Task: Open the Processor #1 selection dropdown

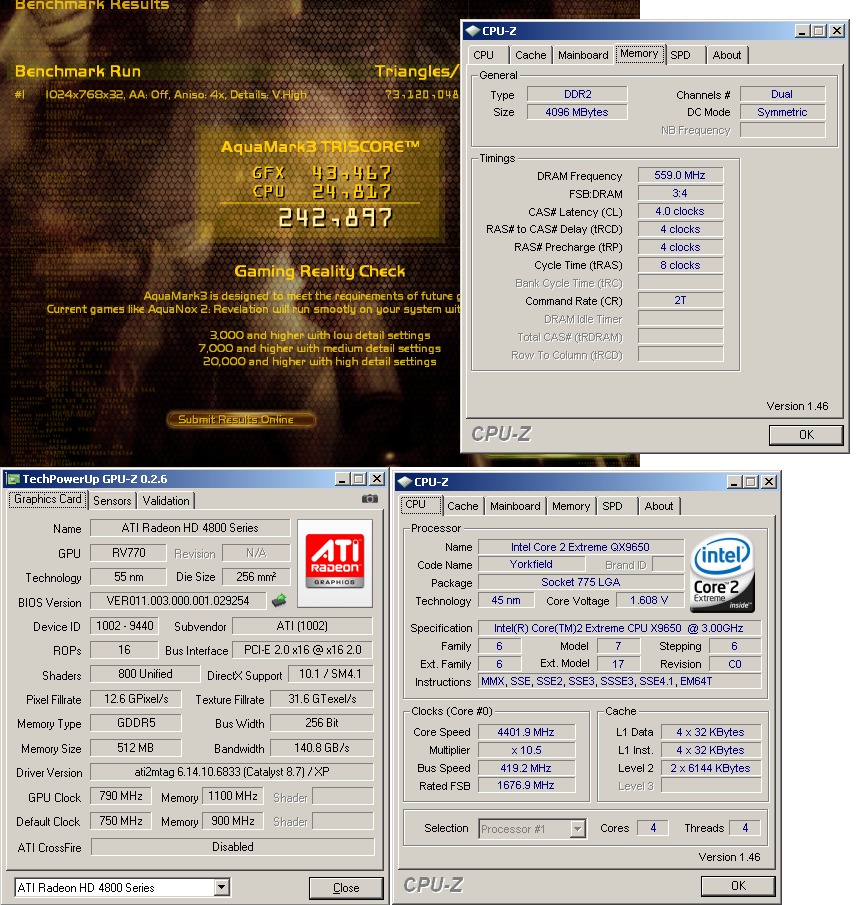Action: click(578, 829)
